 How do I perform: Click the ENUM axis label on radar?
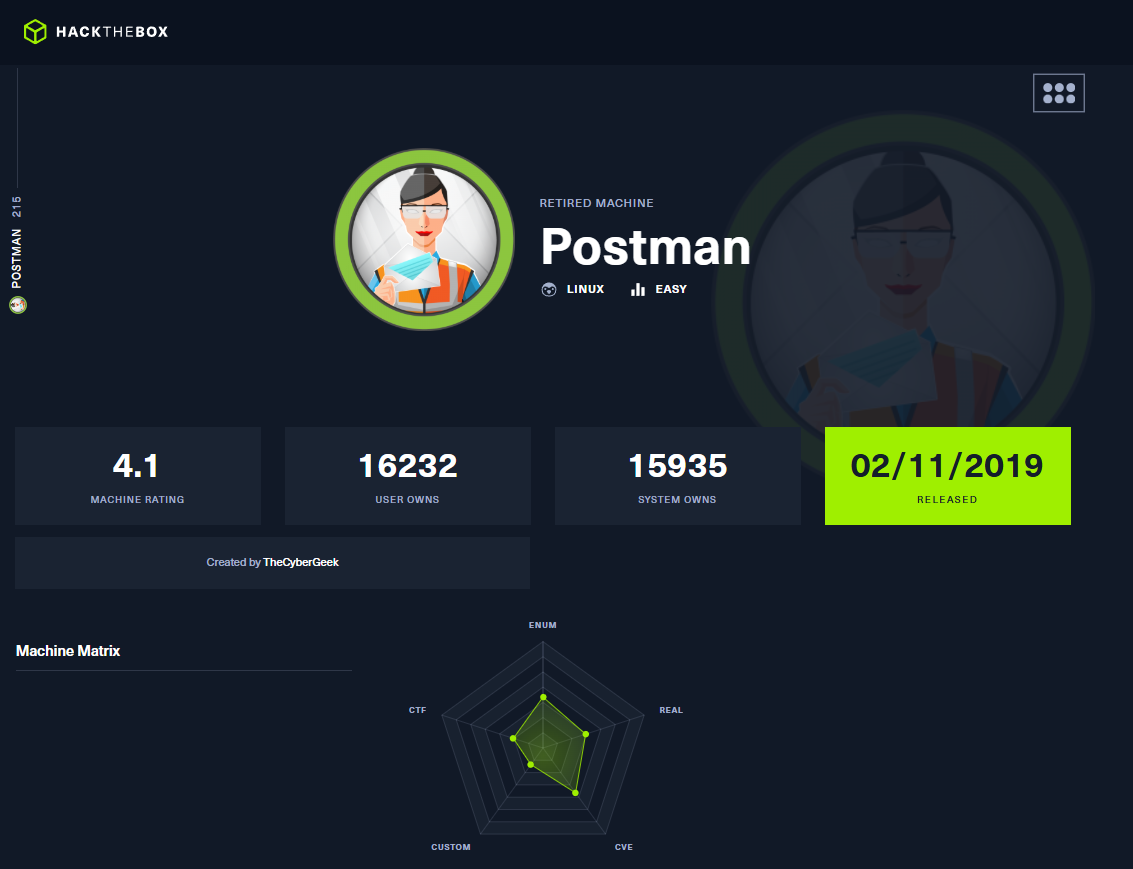tap(542, 625)
